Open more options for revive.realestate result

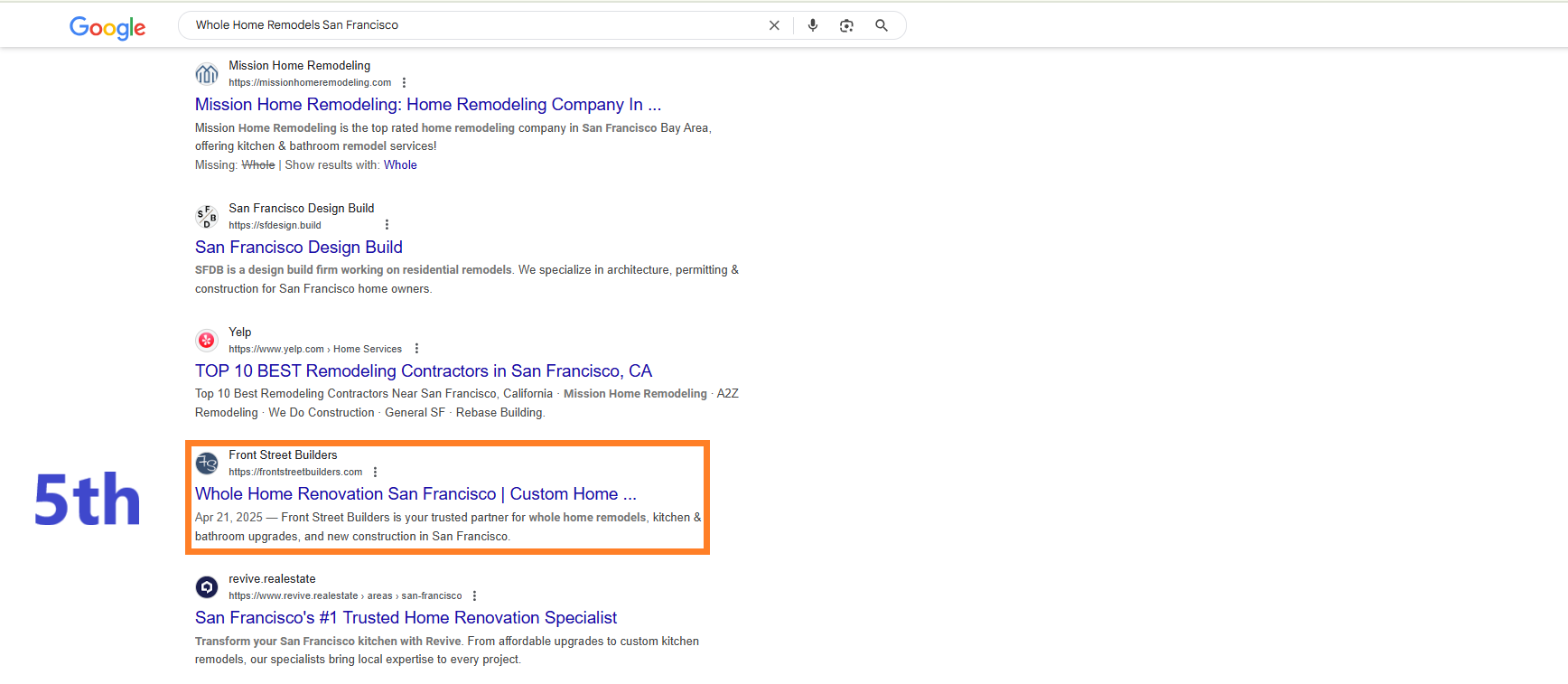(x=474, y=595)
